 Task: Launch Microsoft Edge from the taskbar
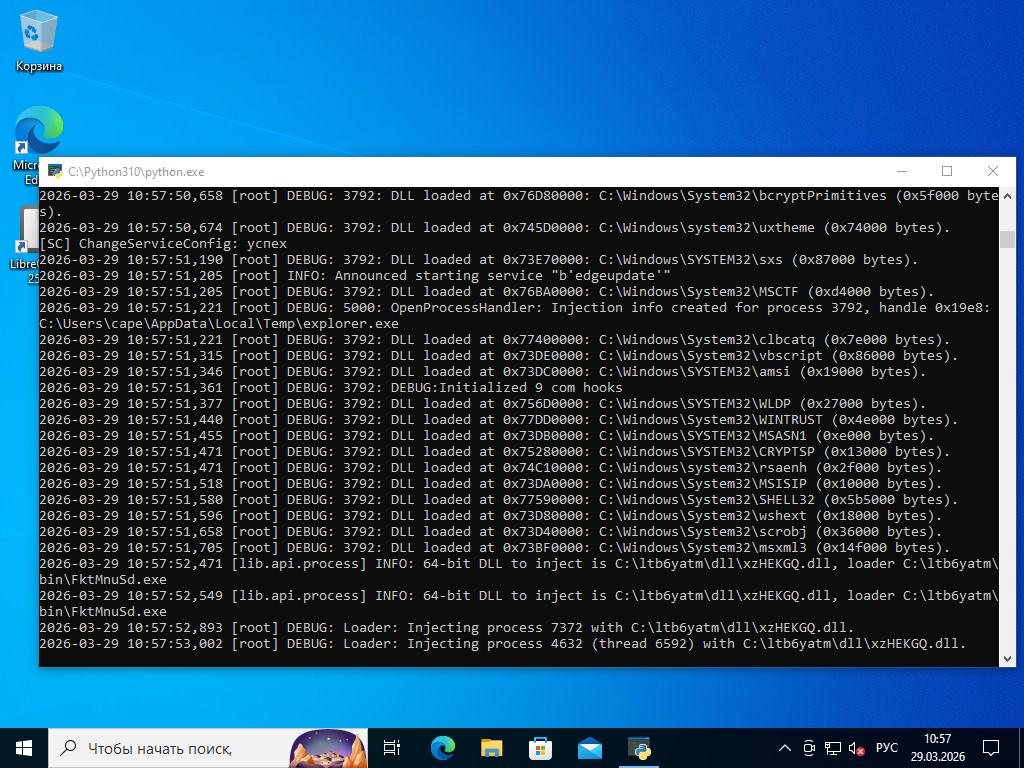coord(442,748)
